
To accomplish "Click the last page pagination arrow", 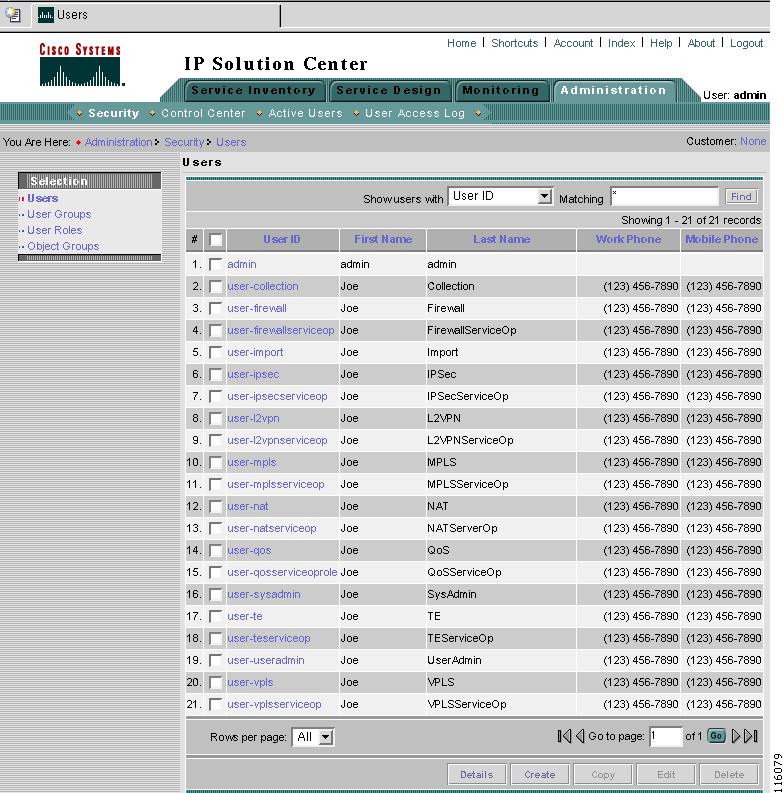I will coord(751,736).
